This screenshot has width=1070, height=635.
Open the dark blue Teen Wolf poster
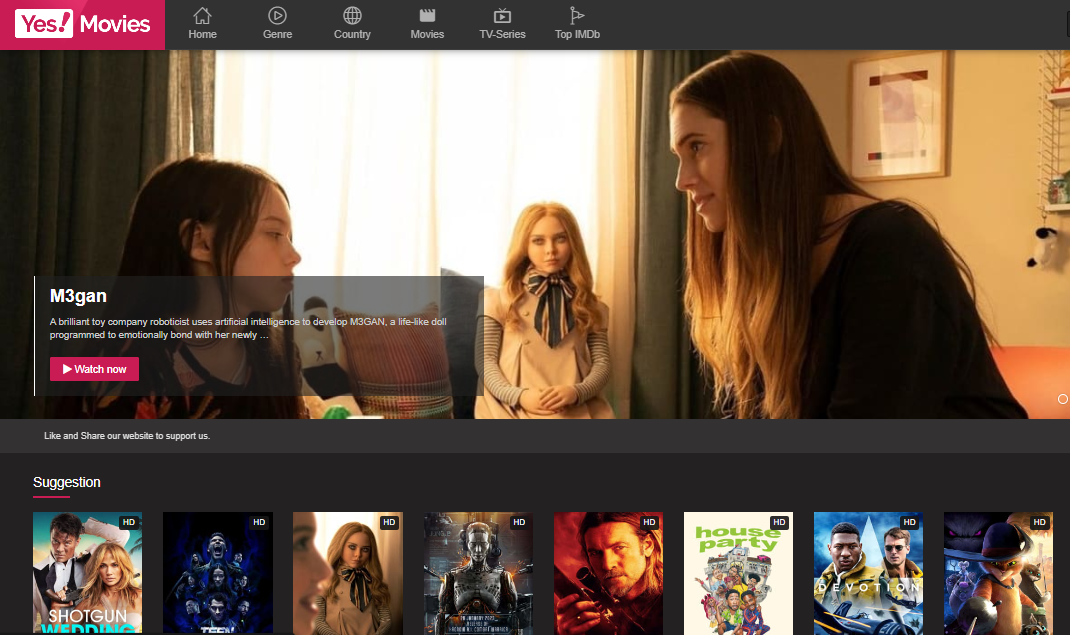(x=218, y=573)
